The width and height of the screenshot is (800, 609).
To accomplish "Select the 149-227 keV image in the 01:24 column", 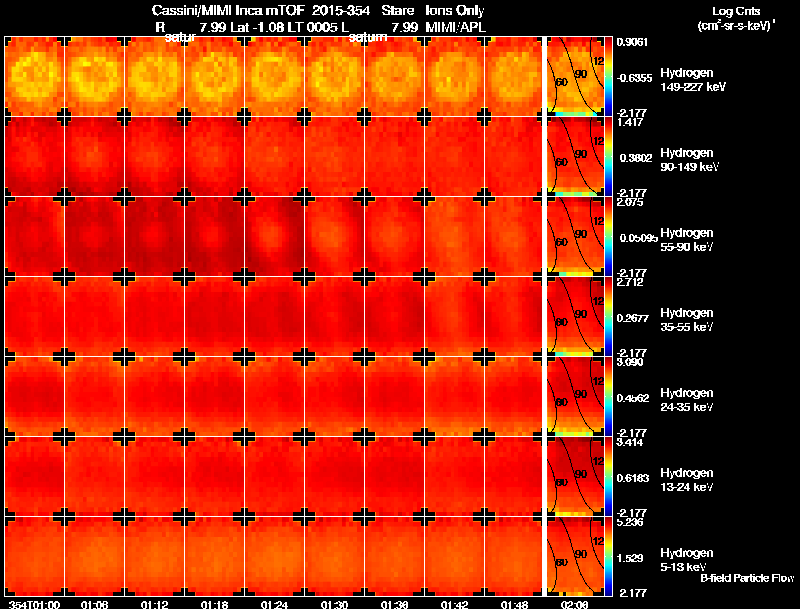I will 274,76.
